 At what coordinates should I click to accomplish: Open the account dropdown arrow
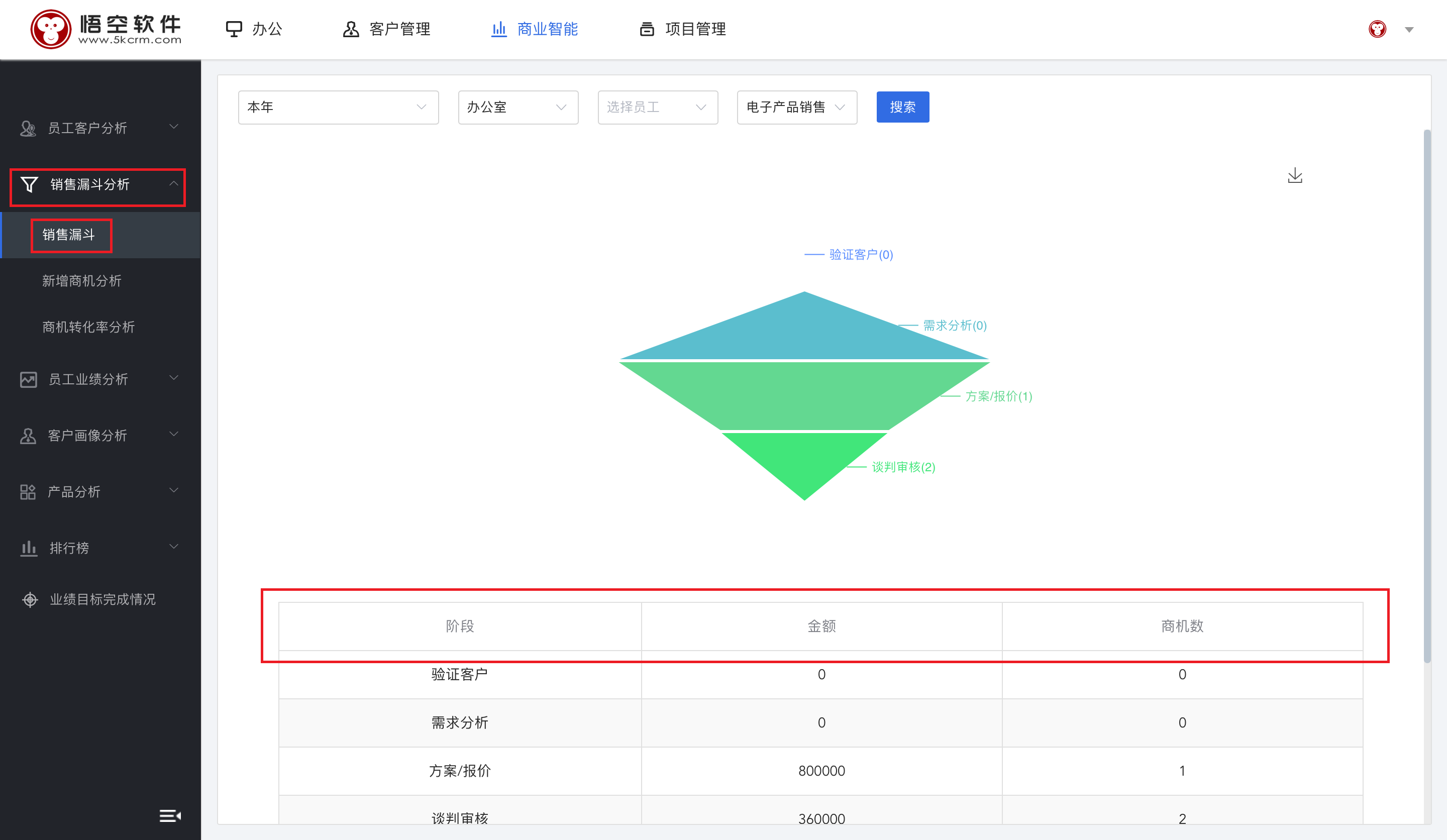point(1409,30)
